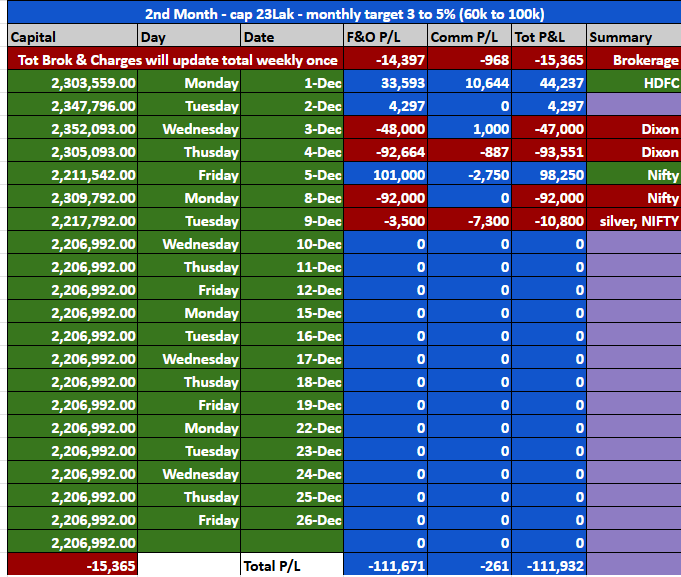Select F&O loss cell -92,664
The image size is (681, 577).
click(385, 152)
